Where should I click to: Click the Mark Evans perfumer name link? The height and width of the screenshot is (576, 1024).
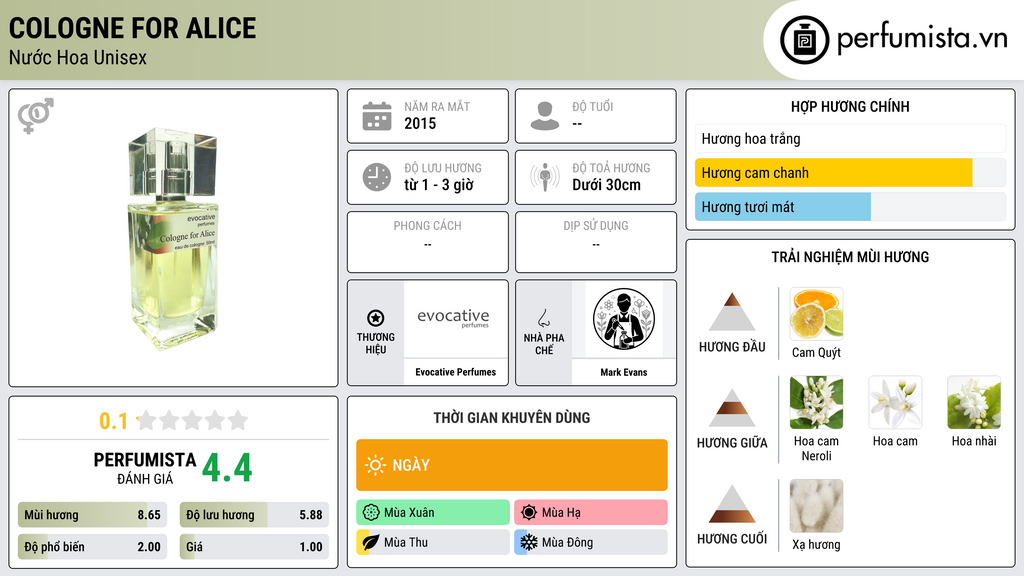click(x=624, y=372)
